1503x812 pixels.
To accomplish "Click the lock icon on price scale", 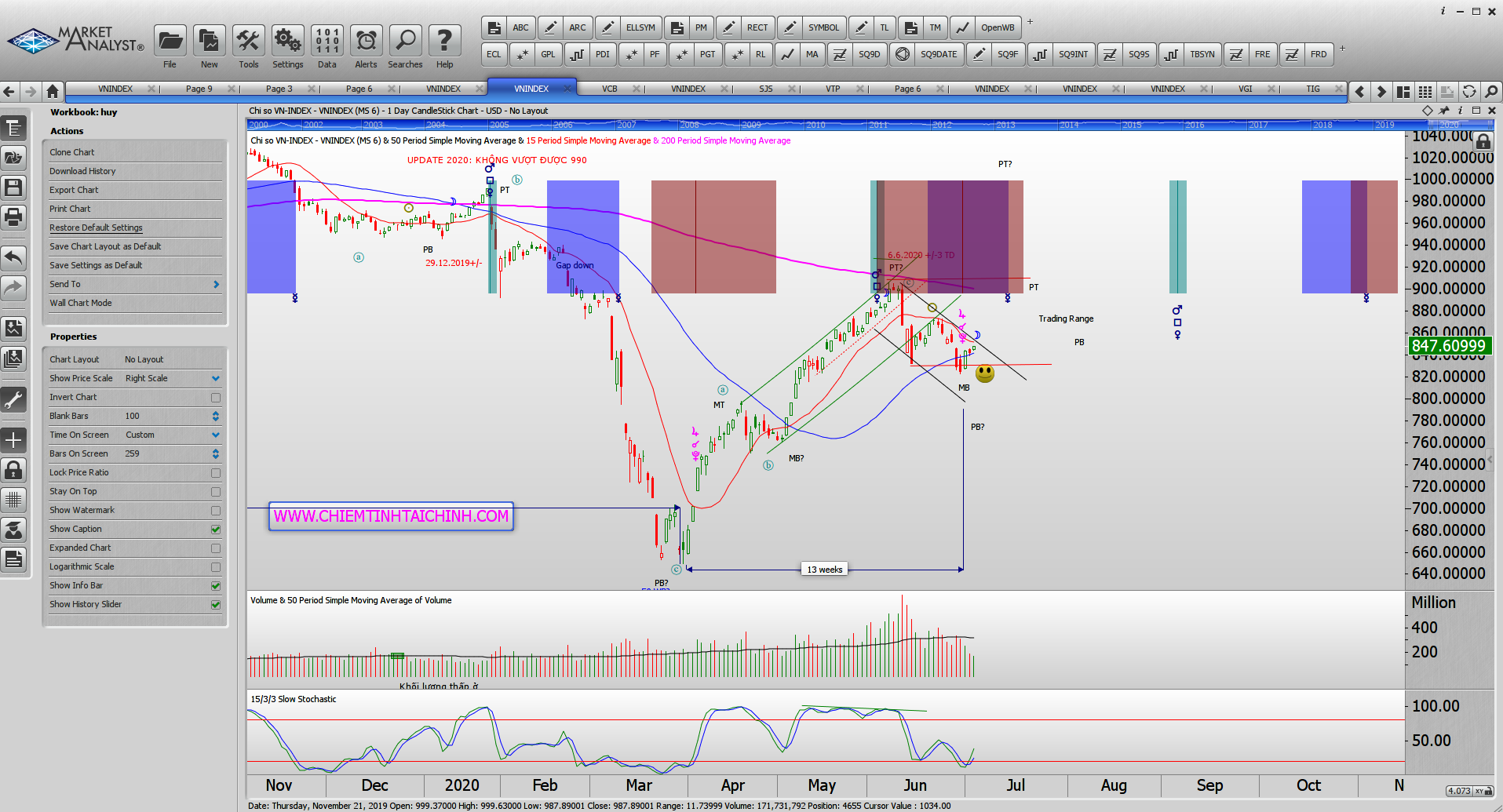I will (x=1483, y=142).
